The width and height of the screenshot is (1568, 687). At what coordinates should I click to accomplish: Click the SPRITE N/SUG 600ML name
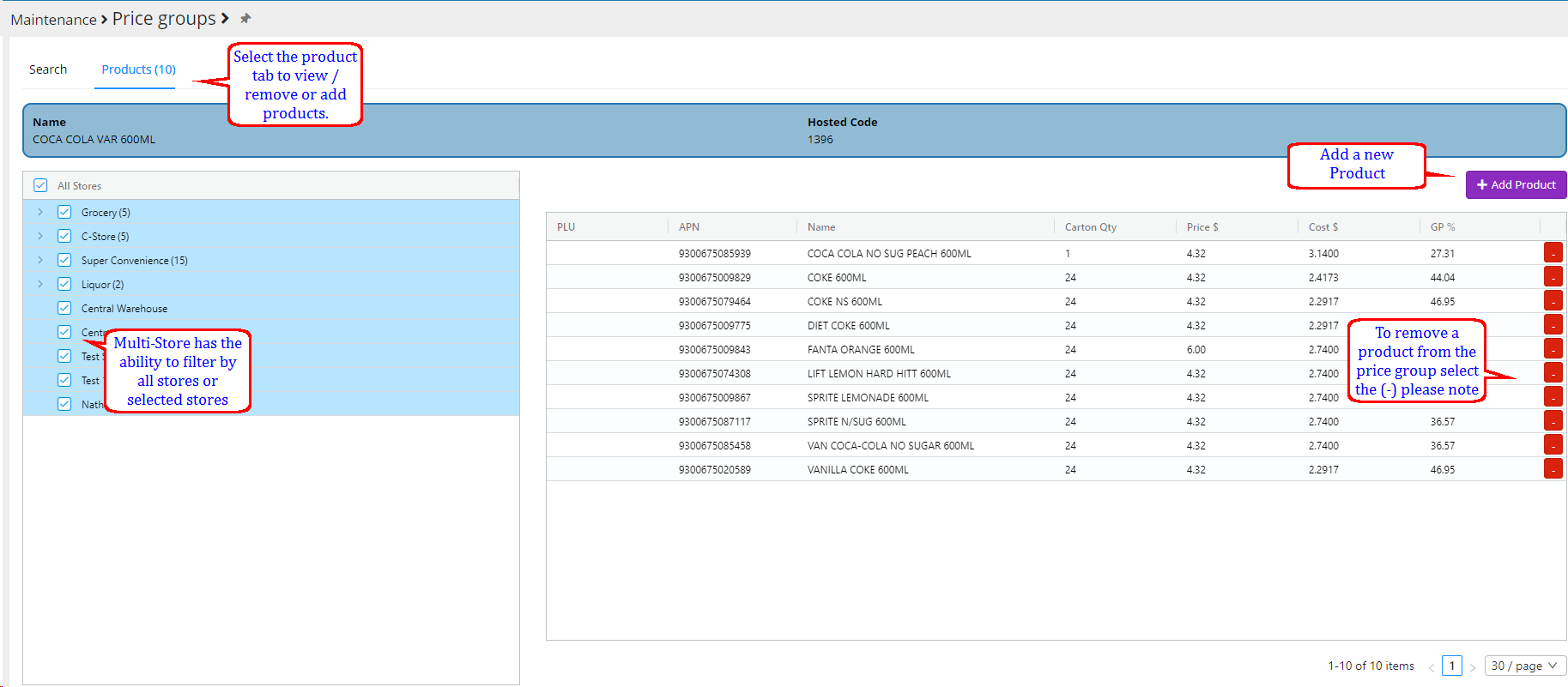857,422
